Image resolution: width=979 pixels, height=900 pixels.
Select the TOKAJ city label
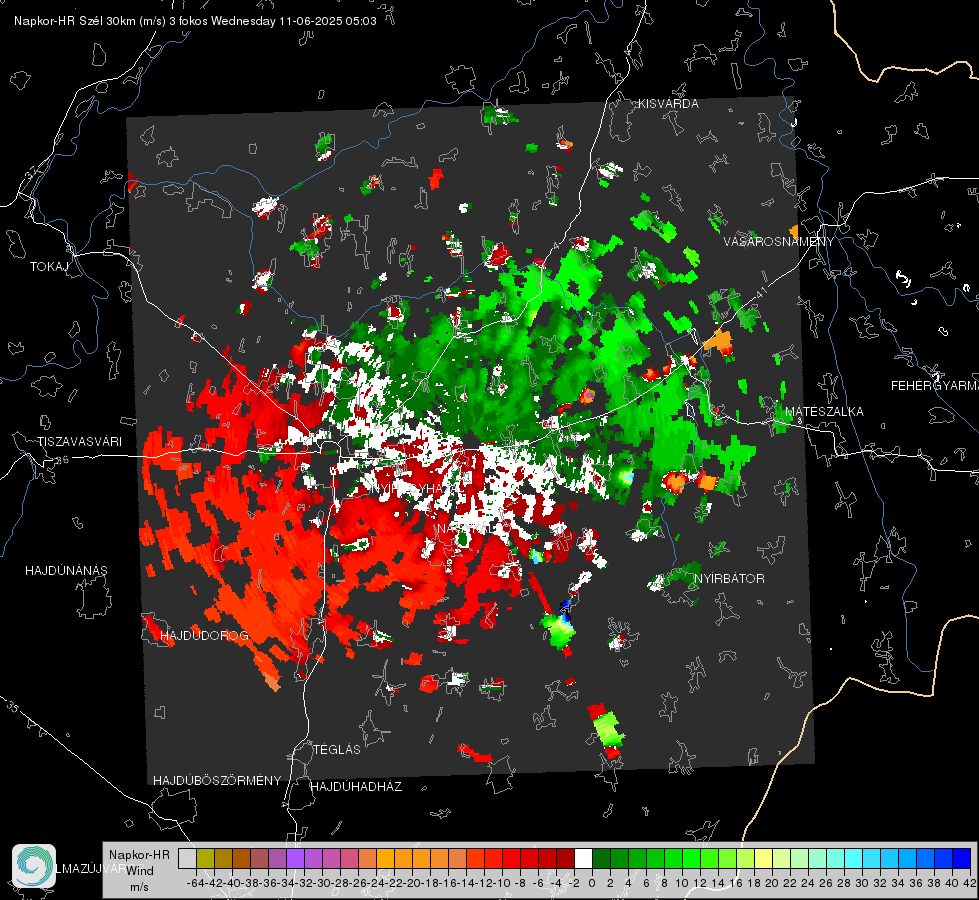coord(49,267)
